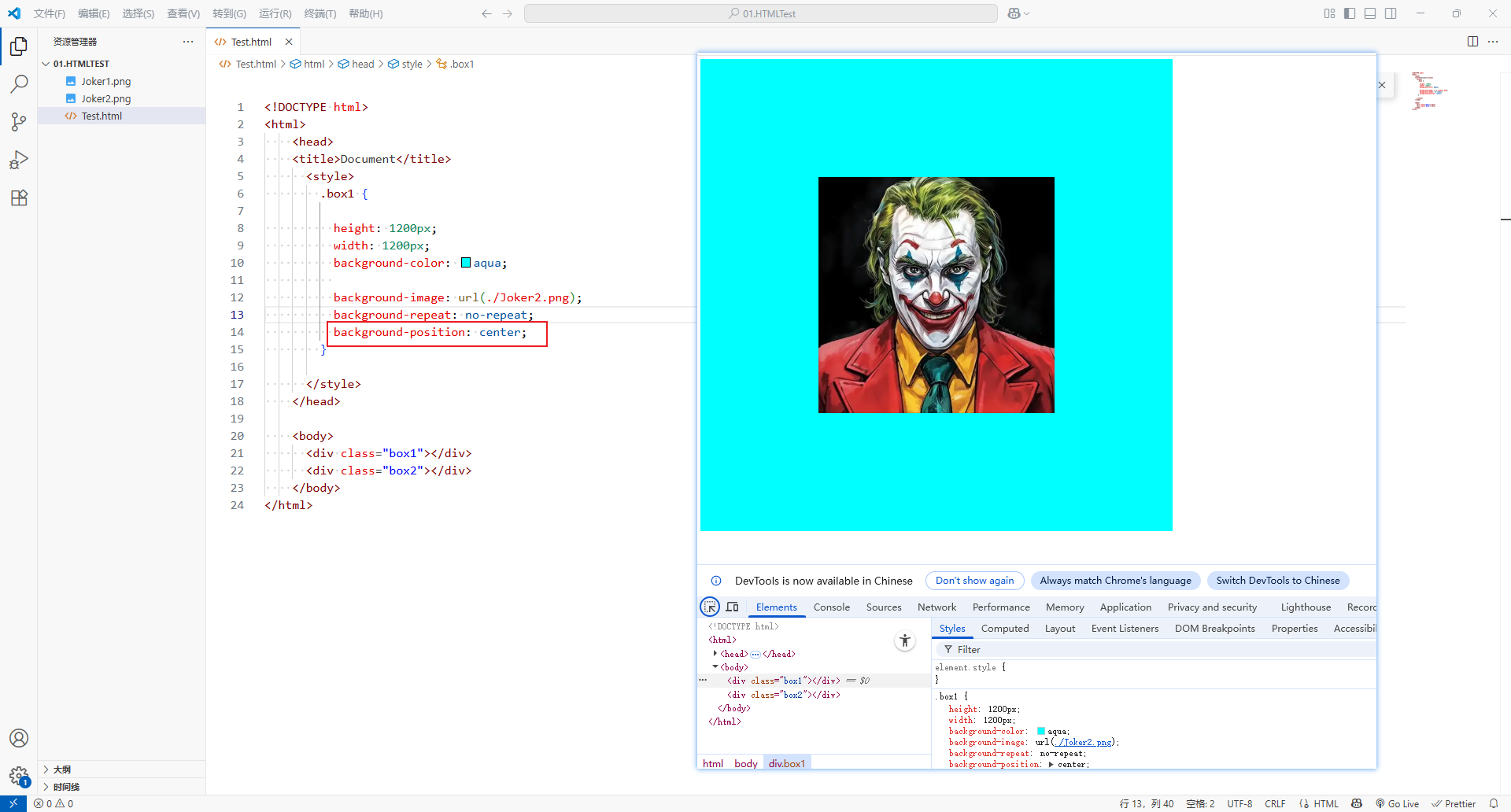Open the Explorer panel more actions ellipsis
Viewport: 1511px width, 812px height.
point(188,42)
